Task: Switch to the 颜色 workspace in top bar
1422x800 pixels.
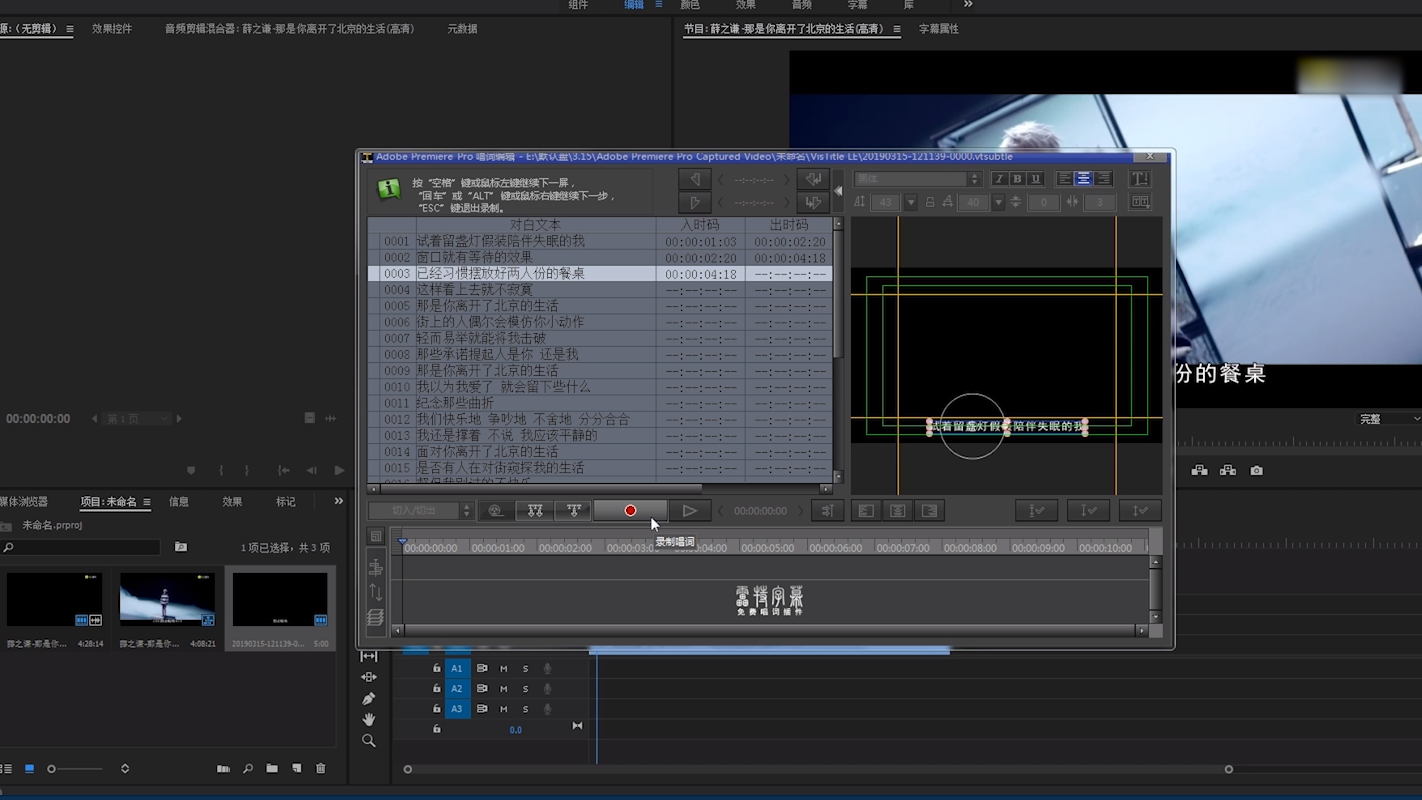Action: 690,5
